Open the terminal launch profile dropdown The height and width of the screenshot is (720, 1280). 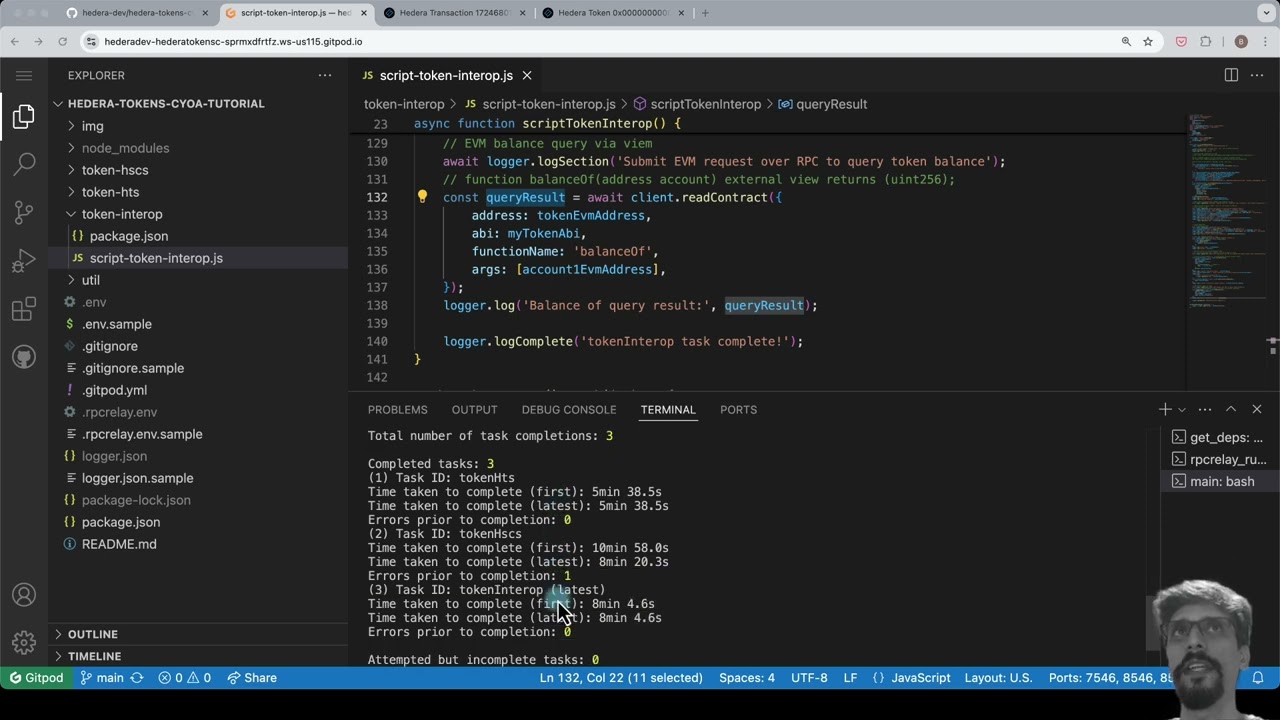[x=1182, y=409]
